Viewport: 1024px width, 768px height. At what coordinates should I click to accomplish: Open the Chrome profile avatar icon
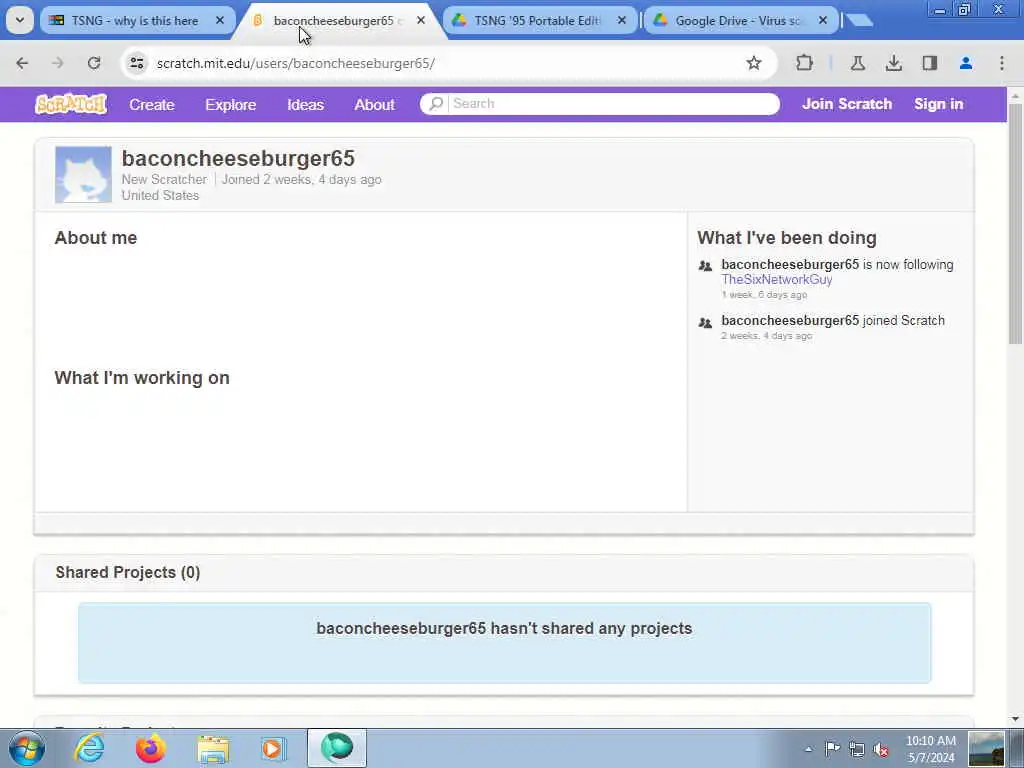click(x=966, y=63)
